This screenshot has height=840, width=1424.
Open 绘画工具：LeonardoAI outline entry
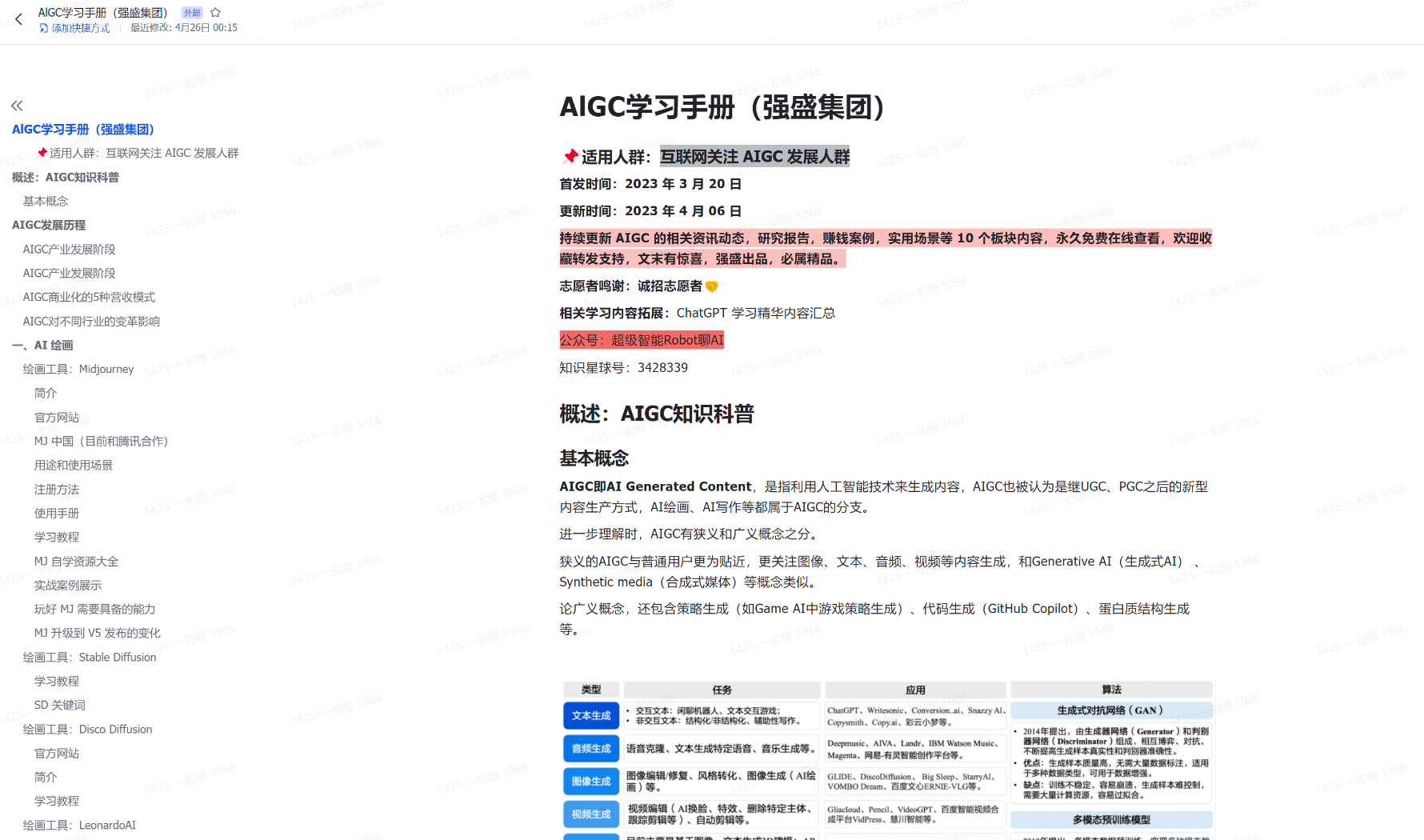coord(79,826)
